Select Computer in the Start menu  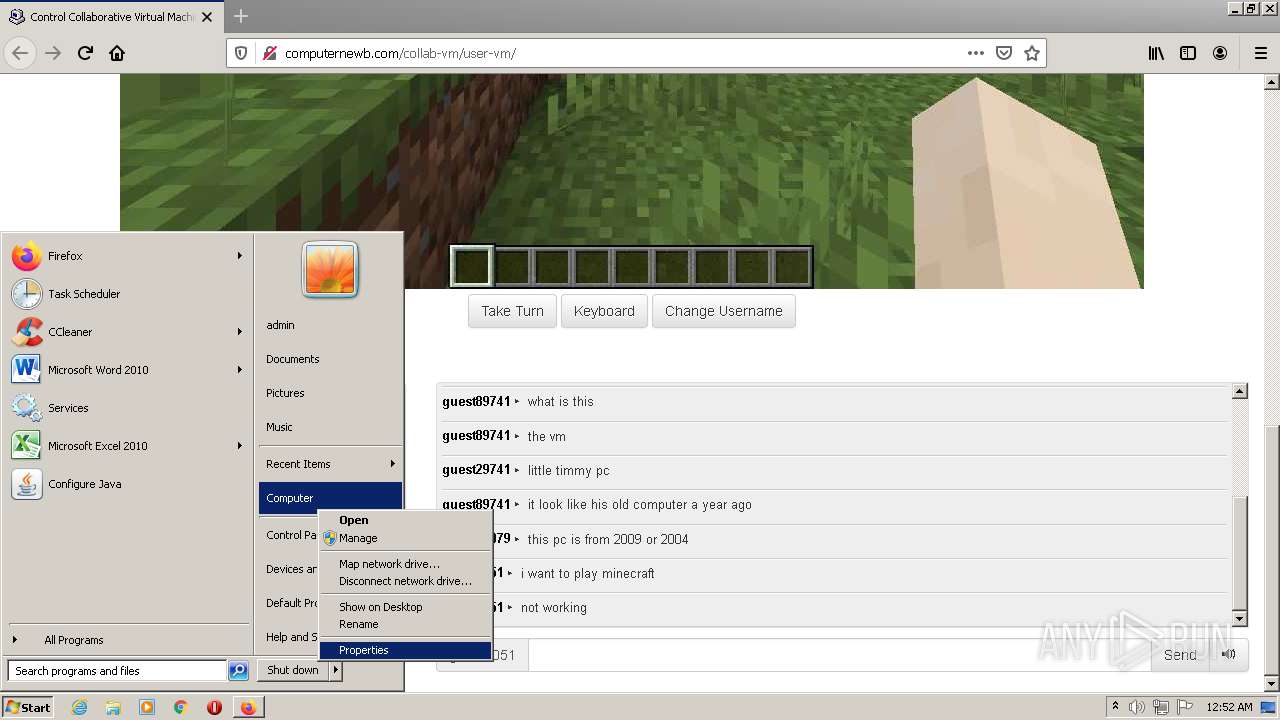click(x=330, y=498)
